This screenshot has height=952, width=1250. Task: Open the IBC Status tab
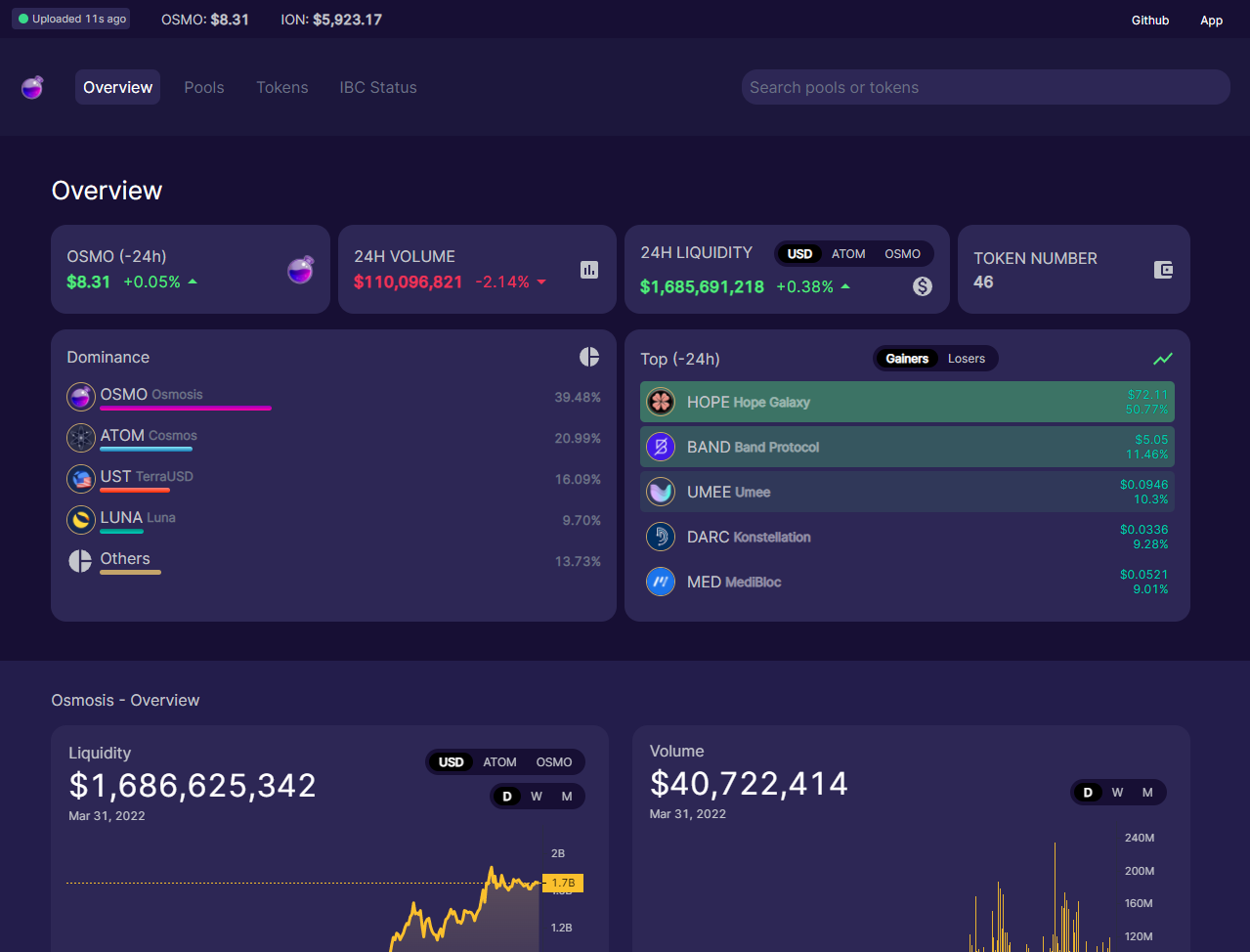[x=378, y=87]
